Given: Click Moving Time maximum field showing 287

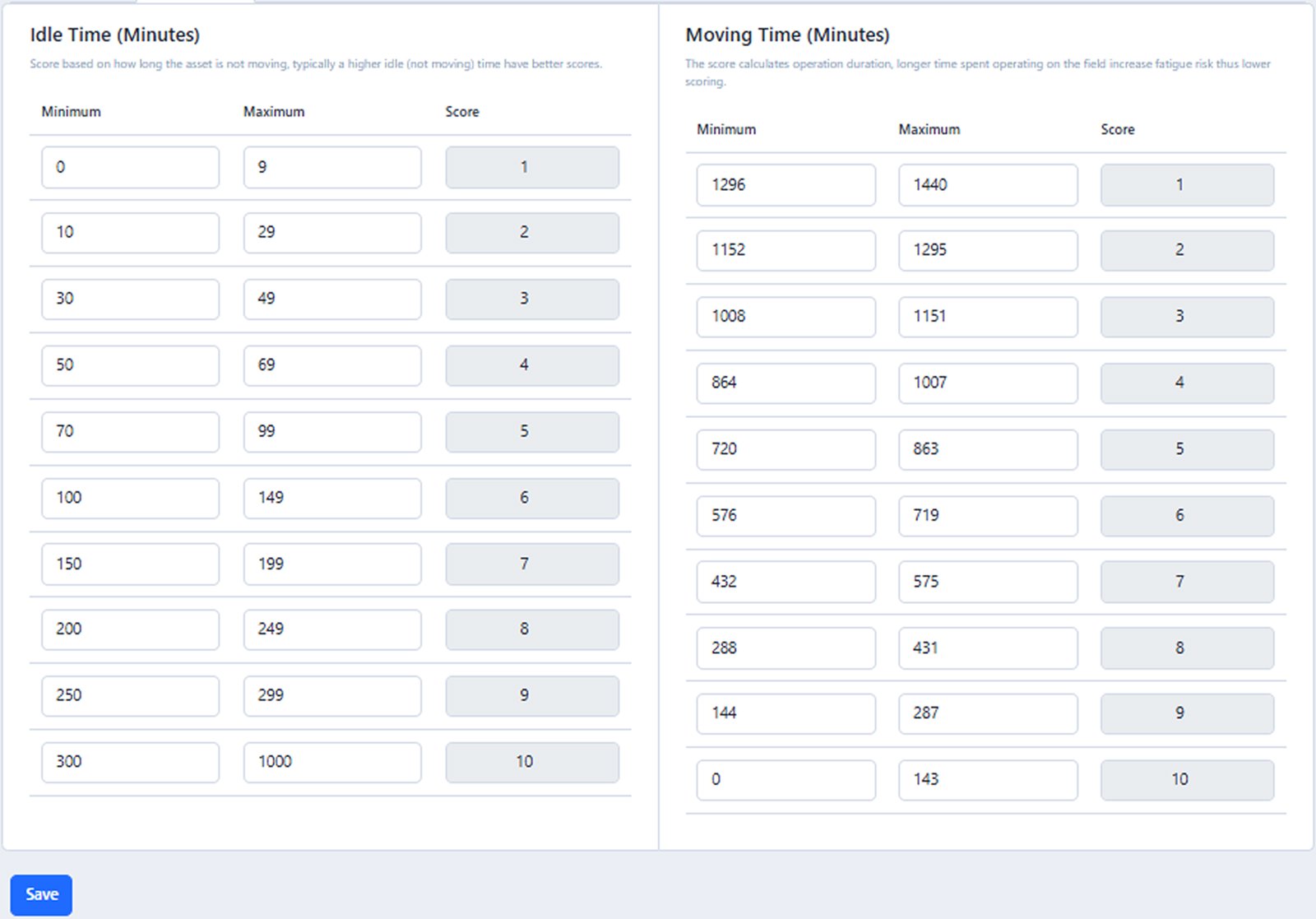Looking at the screenshot, I should coord(988,713).
